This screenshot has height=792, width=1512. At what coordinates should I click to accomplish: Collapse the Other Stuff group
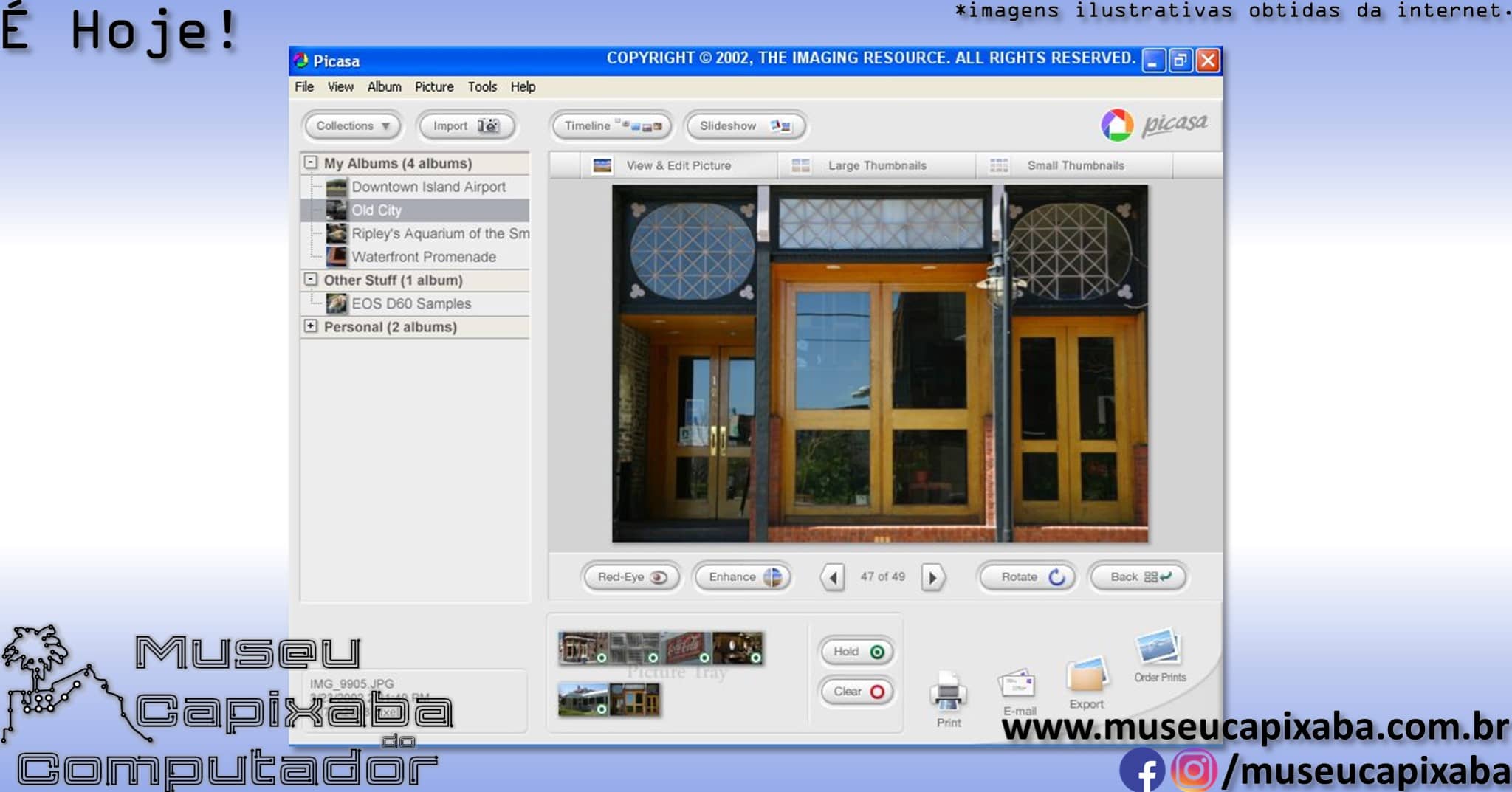click(311, 280)
